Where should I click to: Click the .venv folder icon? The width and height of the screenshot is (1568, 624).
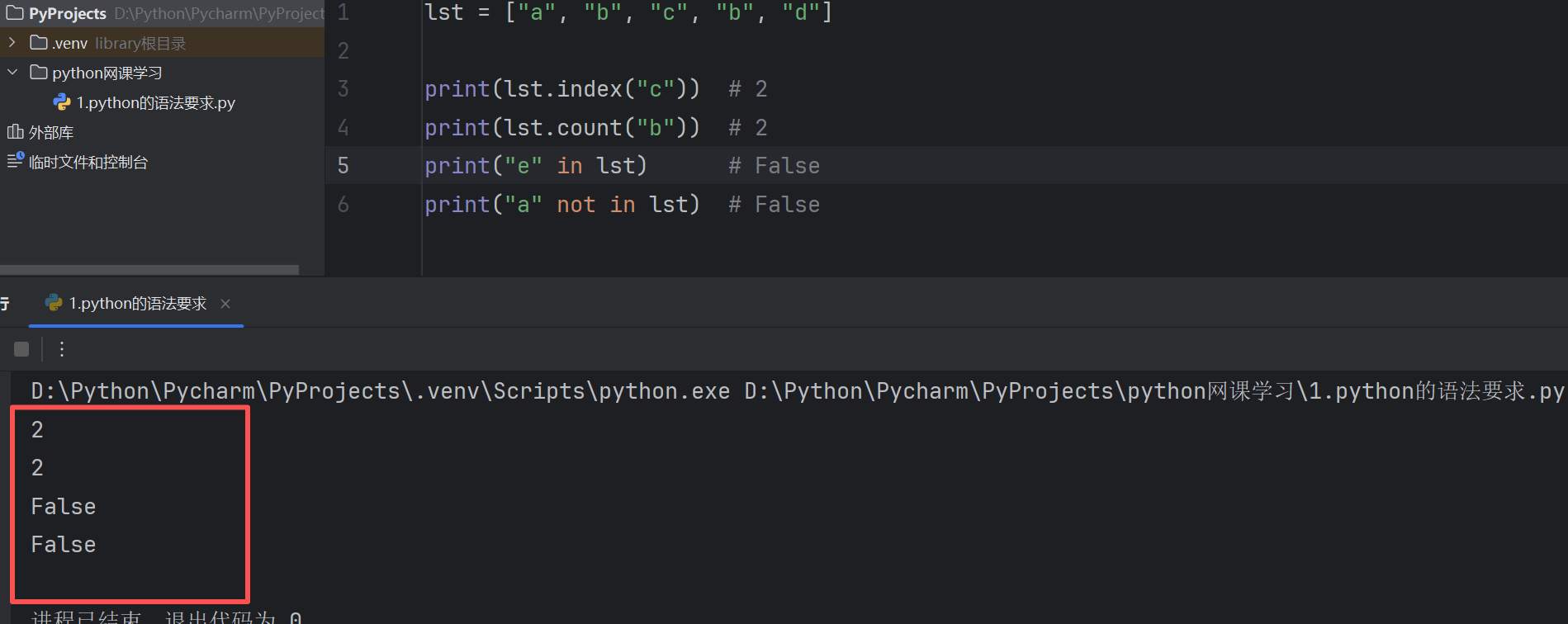coord(38,42)
